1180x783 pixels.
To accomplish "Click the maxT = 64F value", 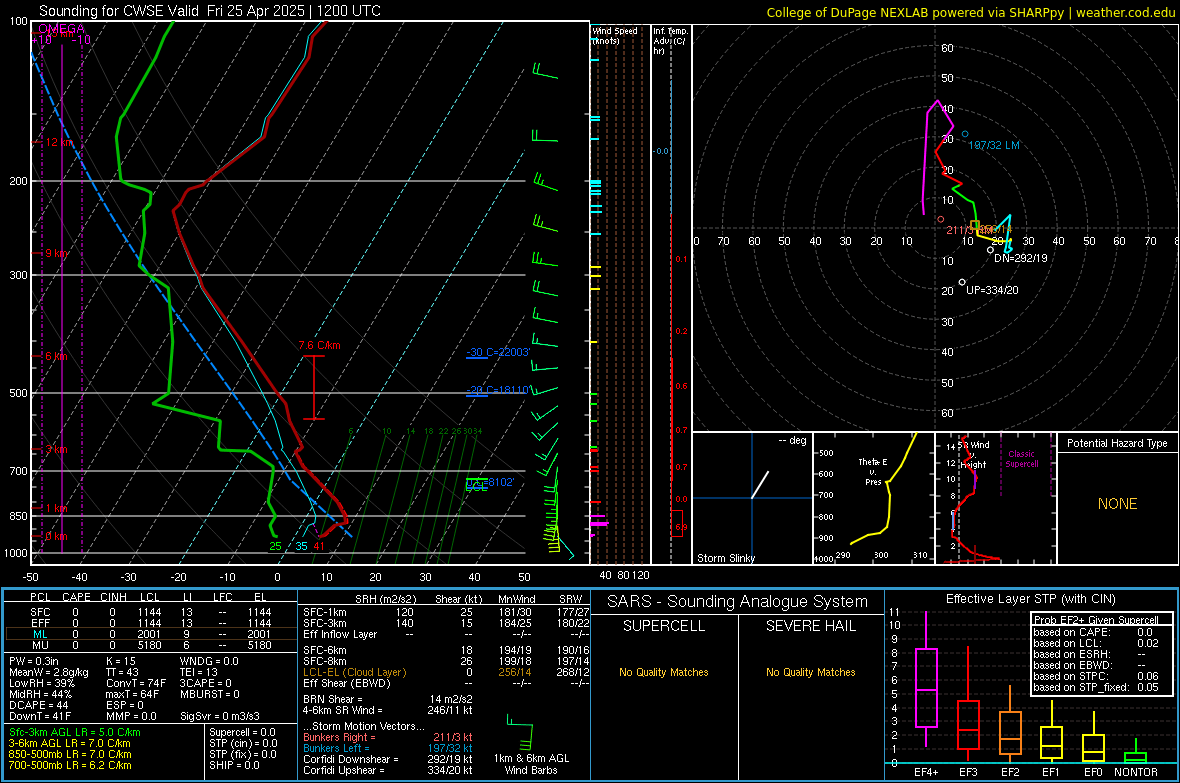I will pos(132,694).
